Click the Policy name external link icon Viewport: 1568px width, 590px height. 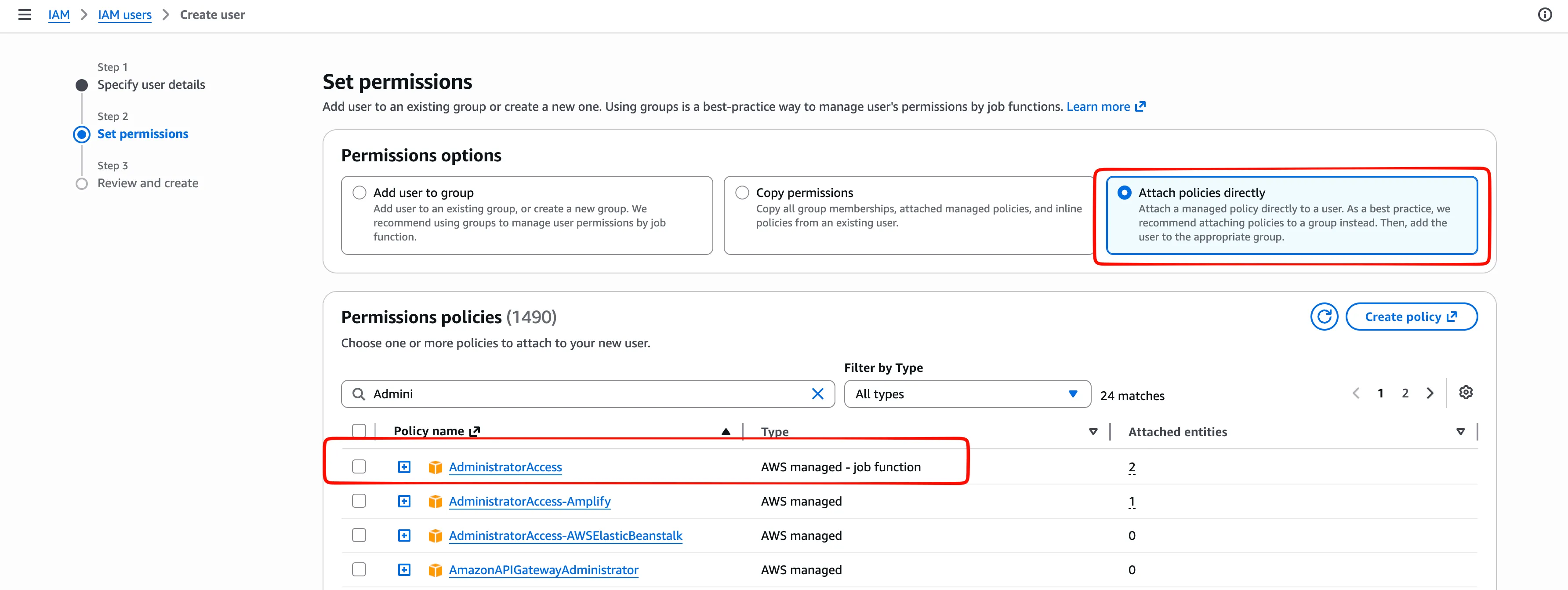tap(475, 431)
